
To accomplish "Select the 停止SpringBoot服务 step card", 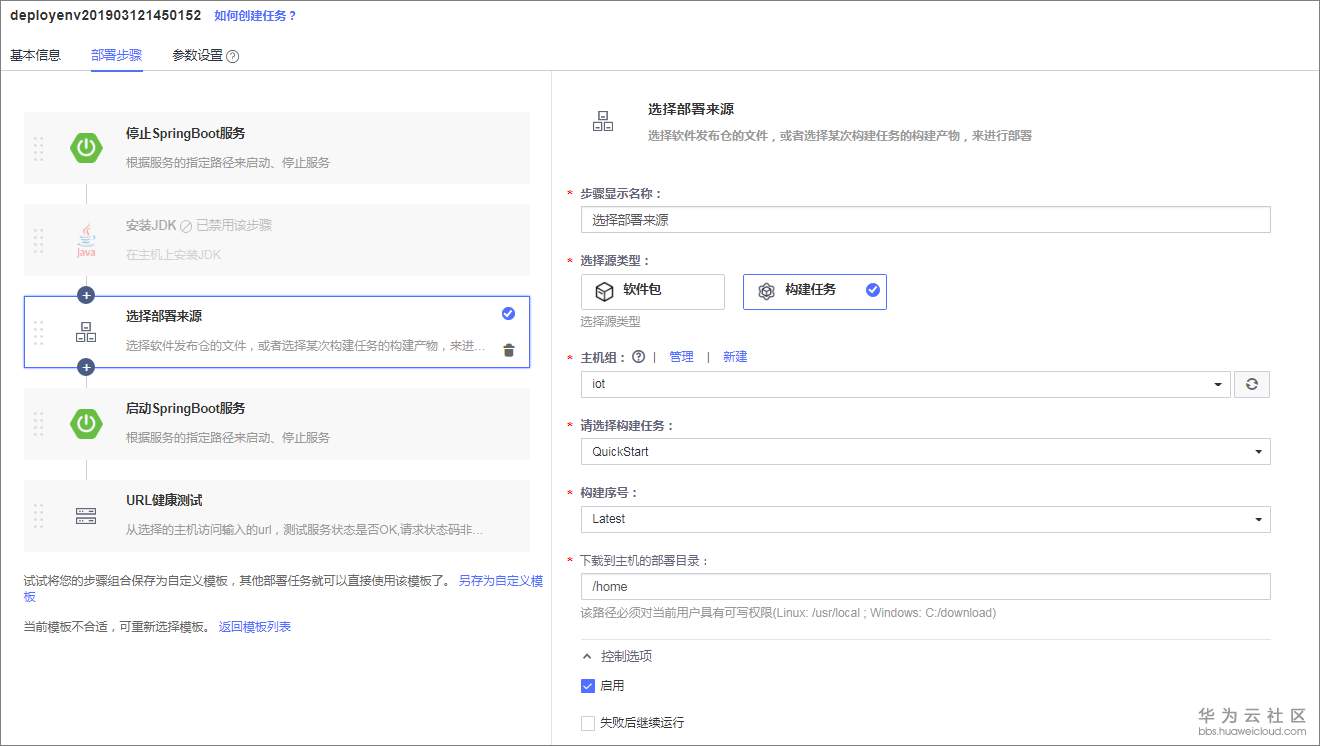I will (x=277, y=148).
